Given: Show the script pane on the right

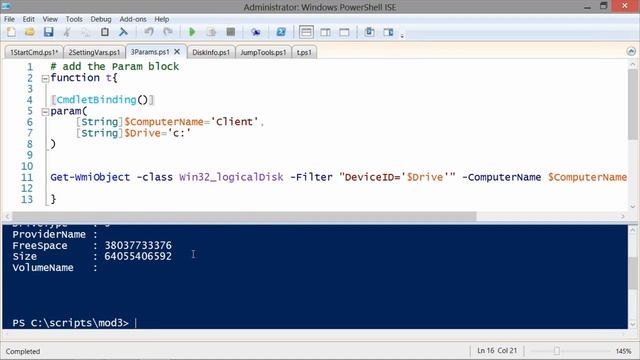Looking at the screenshot, I should coord(325,32).
